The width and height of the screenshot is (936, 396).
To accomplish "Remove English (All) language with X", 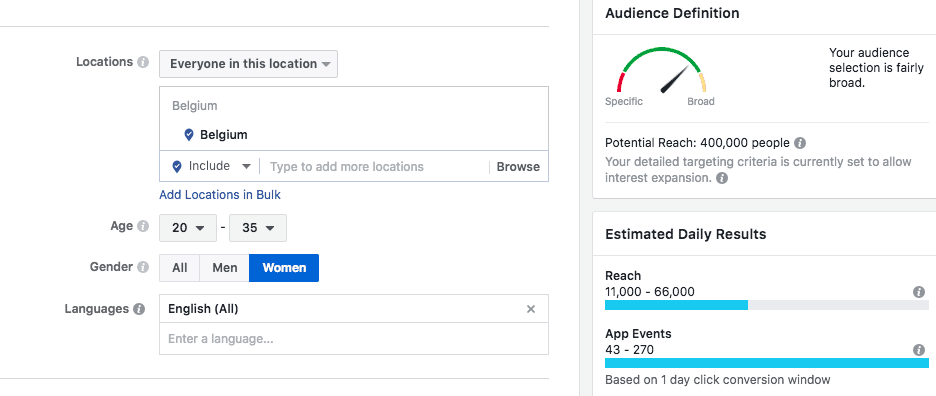I will pos(531,309).
